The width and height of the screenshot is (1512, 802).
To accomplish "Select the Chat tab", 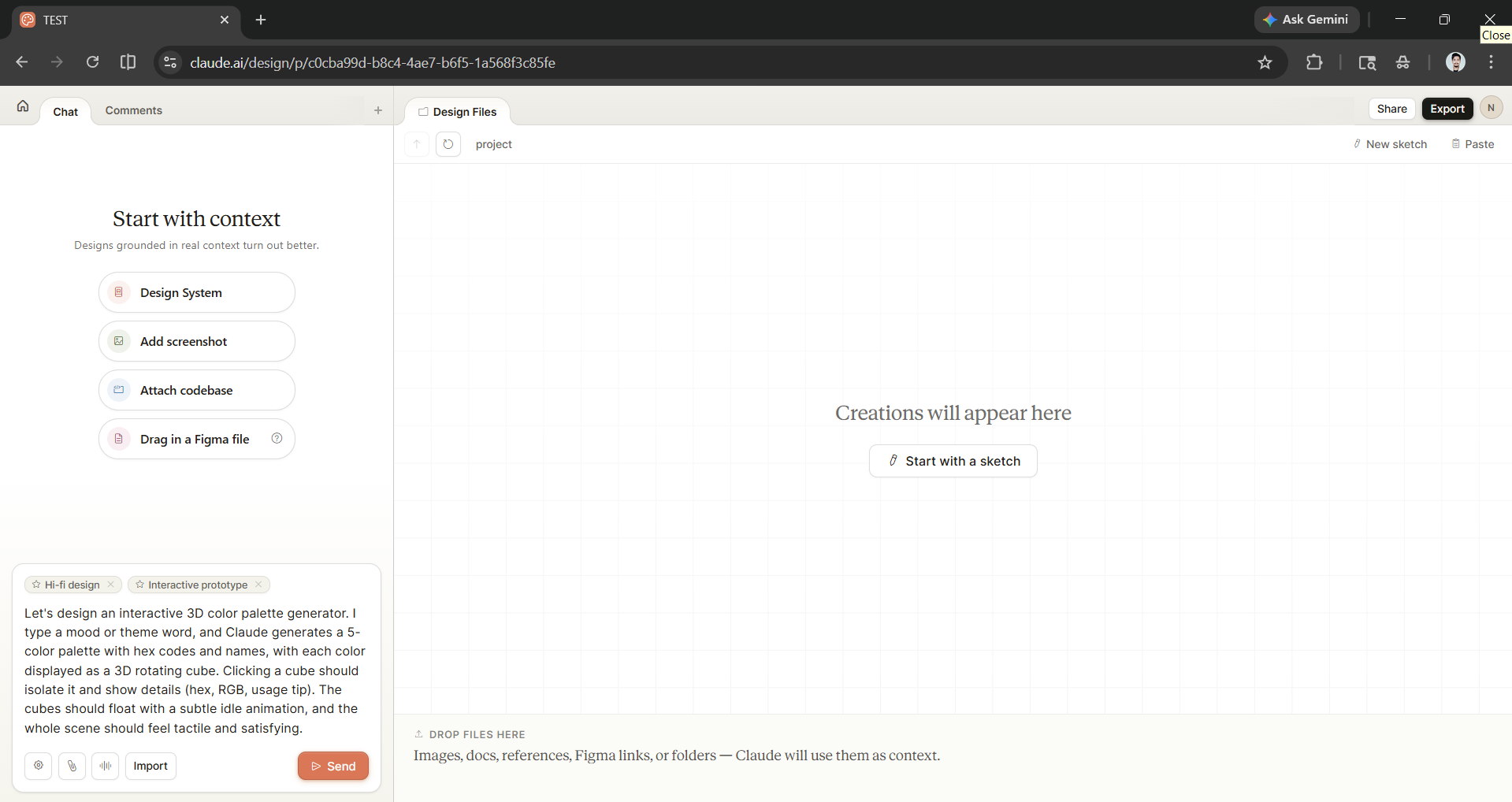I will (x=65, y=111).
